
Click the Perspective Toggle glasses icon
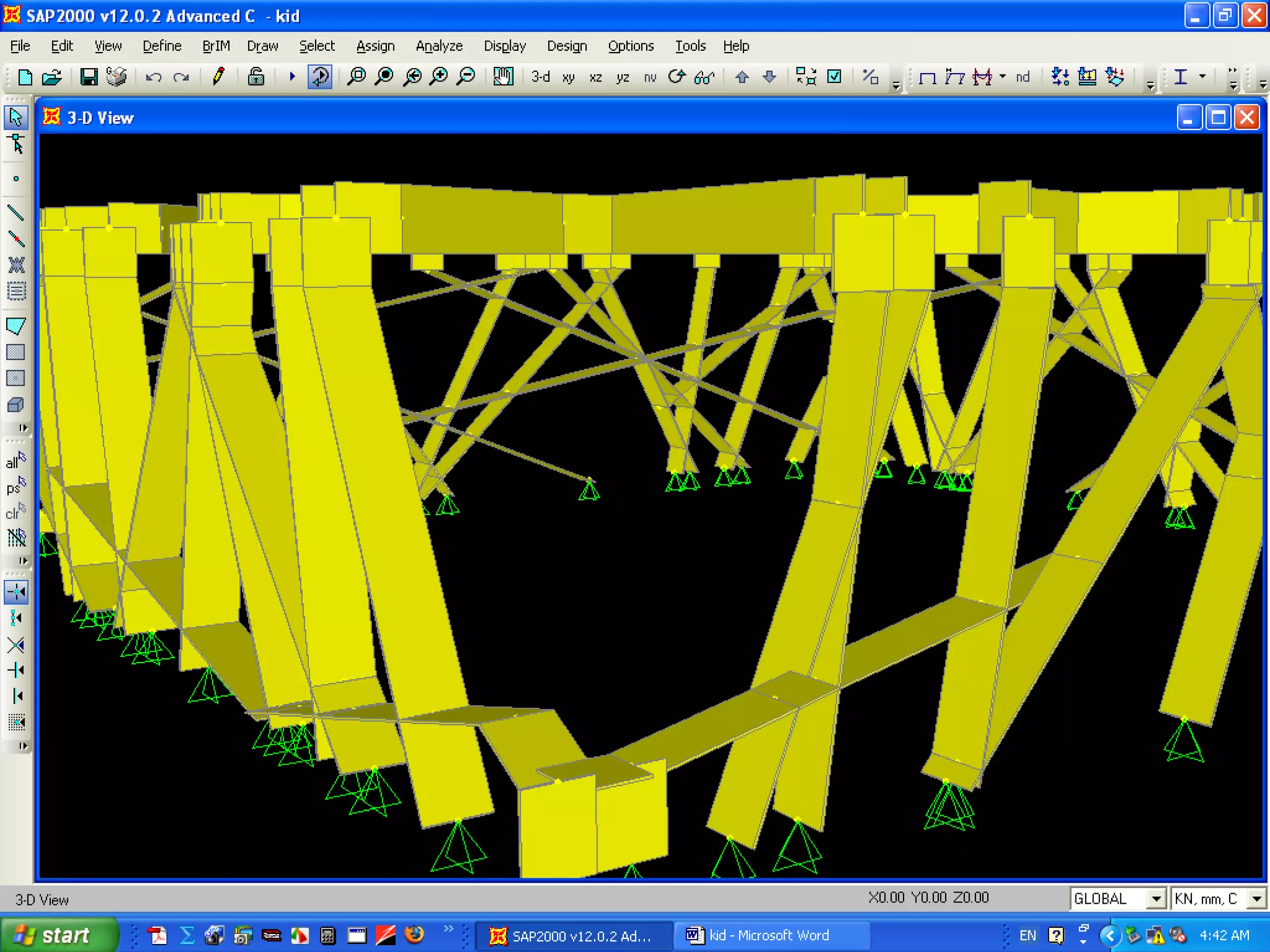tap(704, 77)
